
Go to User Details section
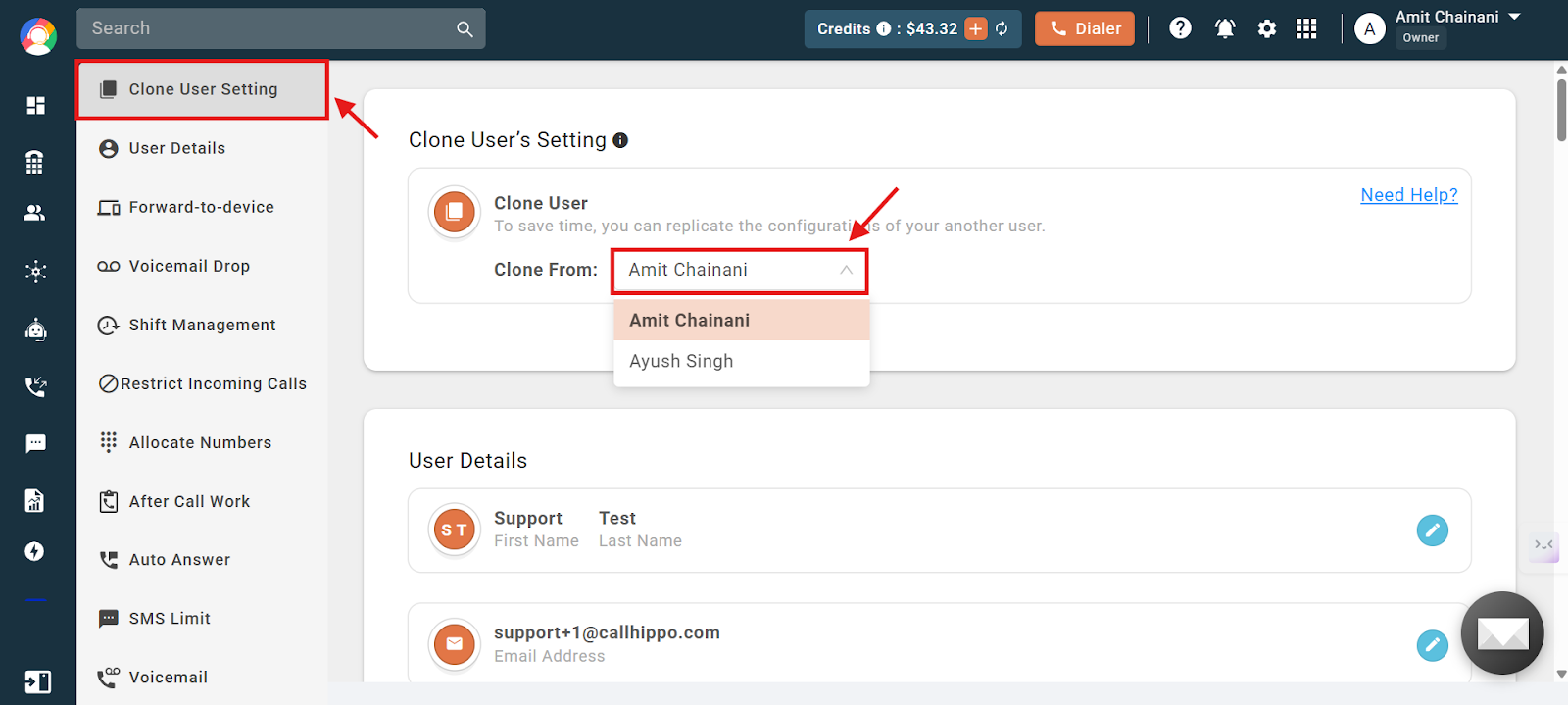[203, 148]
